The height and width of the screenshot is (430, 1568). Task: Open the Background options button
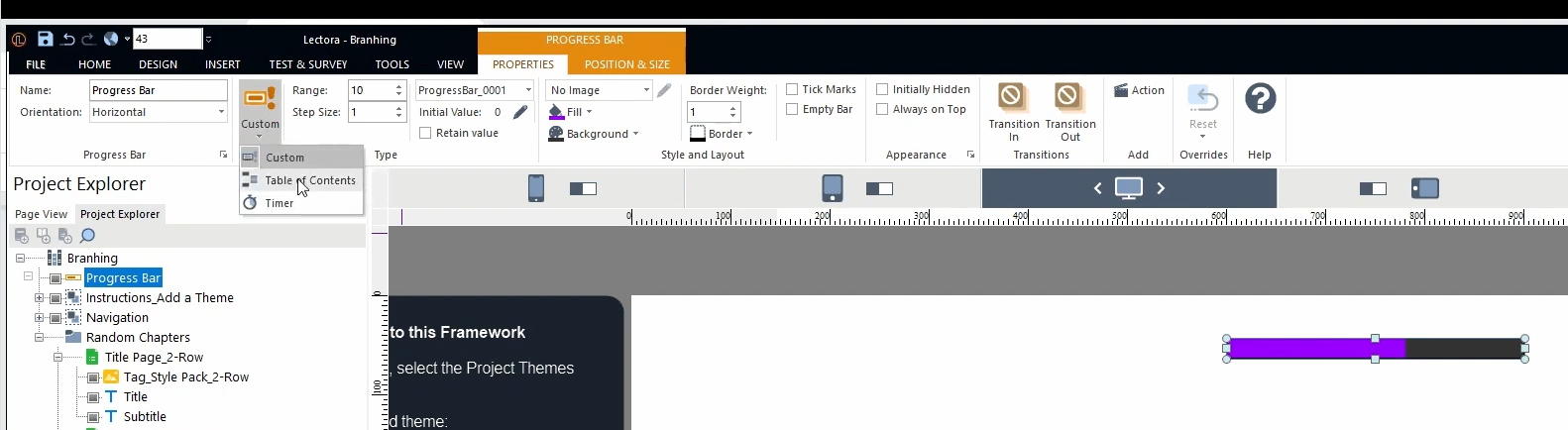594,134
